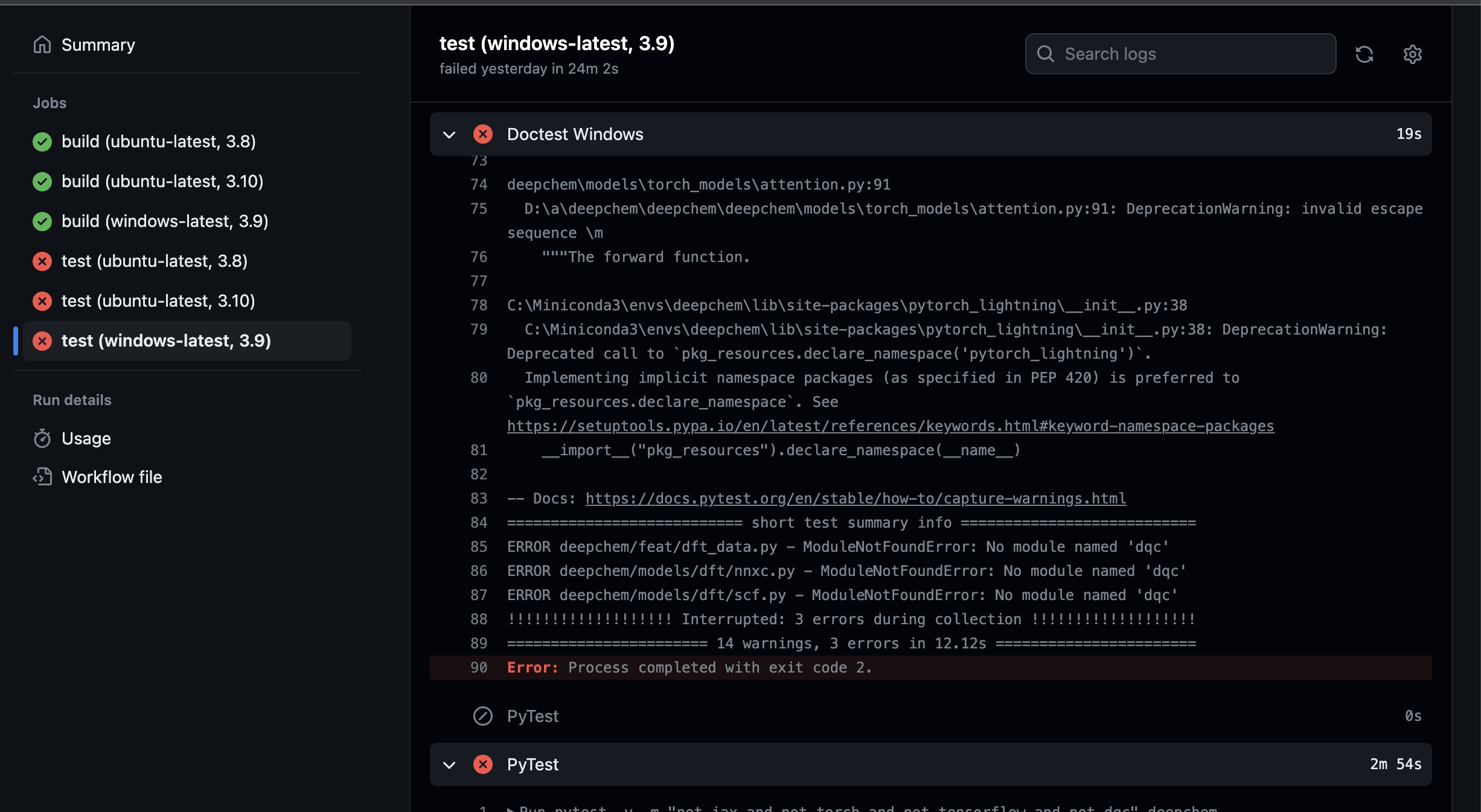Open Usage via the stopwatch icon
The image size is (1481, 812).
click(x=42, y=438)
